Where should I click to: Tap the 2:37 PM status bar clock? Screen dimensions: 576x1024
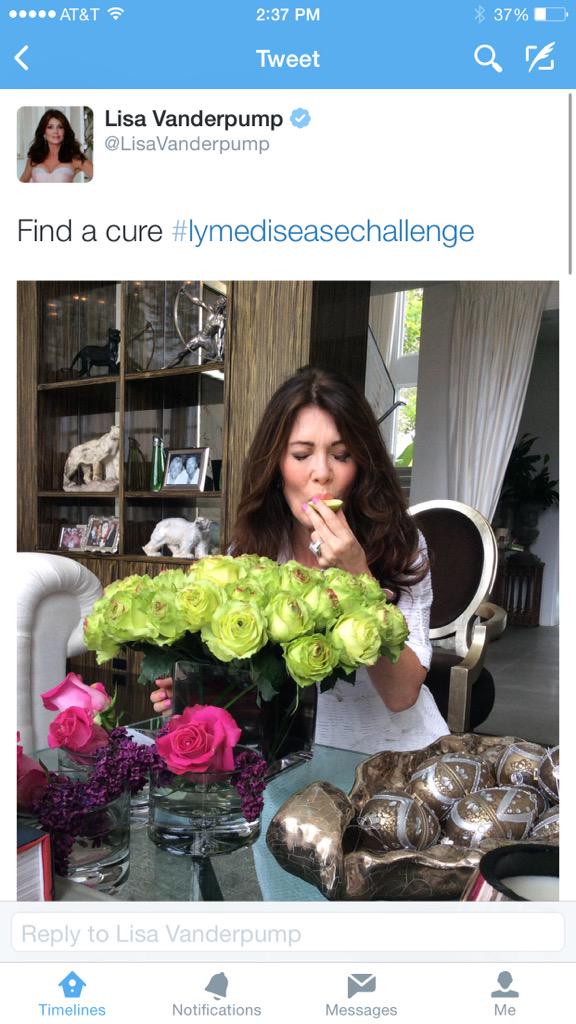point(288,14)
